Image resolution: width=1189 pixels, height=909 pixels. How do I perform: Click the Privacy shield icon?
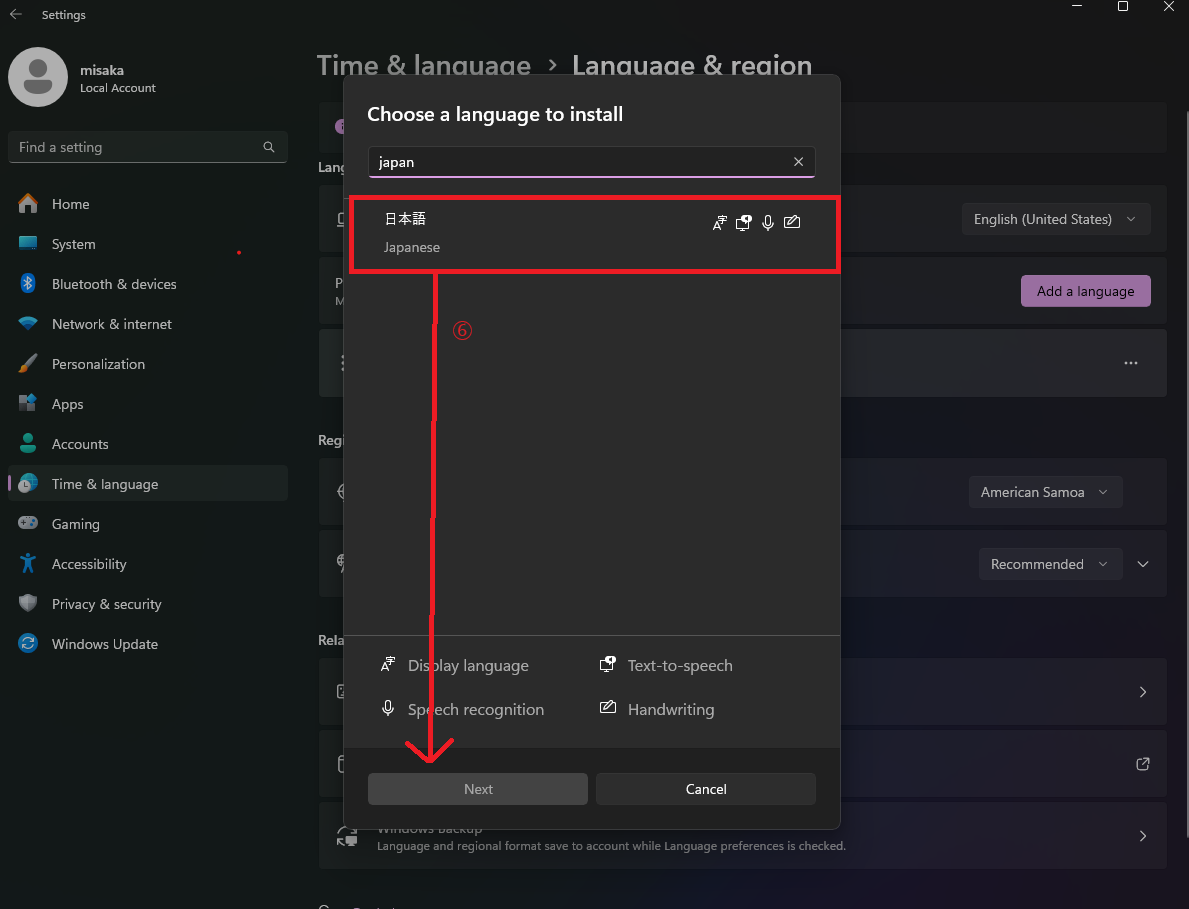(28, 603)
